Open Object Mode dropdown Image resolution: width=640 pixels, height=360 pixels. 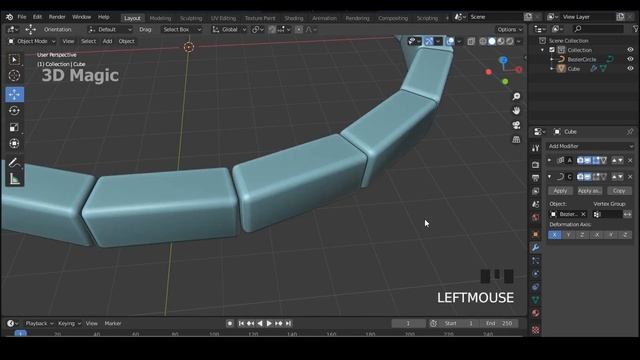31,41
